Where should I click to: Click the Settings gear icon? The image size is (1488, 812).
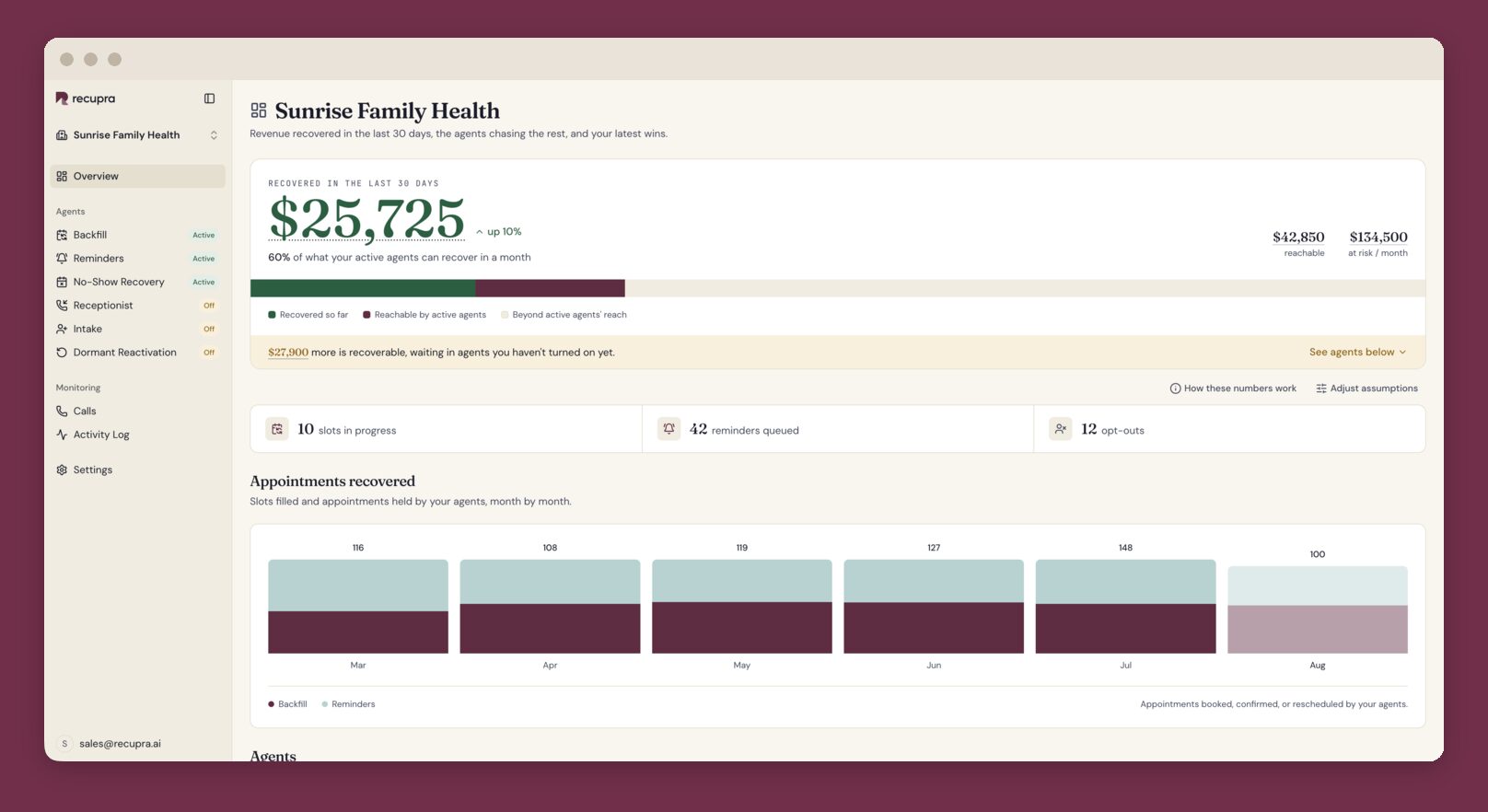click(x=62, y=470)
